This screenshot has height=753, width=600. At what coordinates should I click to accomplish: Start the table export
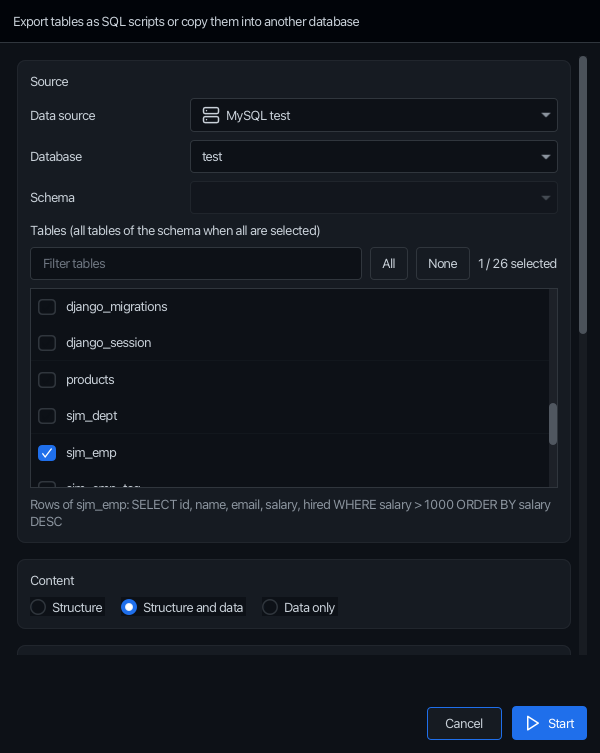549,723
